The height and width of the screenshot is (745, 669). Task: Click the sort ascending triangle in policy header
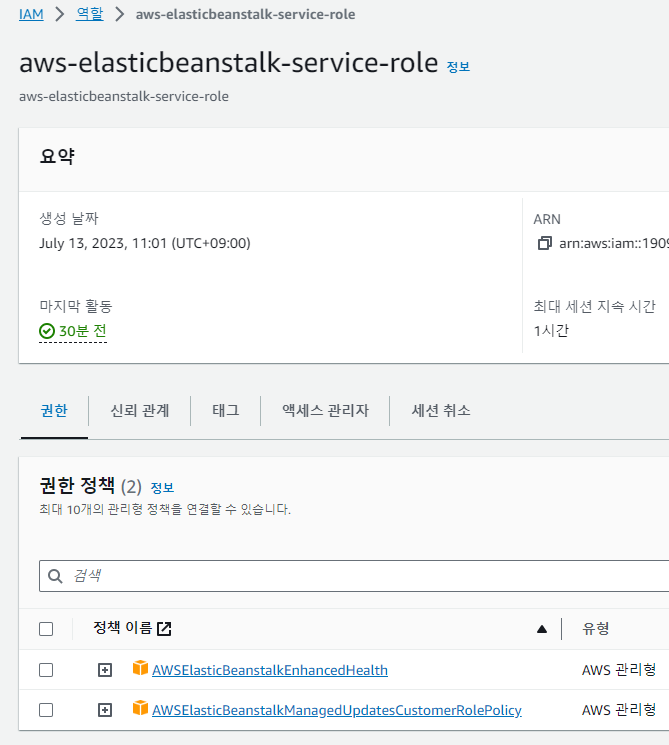[542, 629]
